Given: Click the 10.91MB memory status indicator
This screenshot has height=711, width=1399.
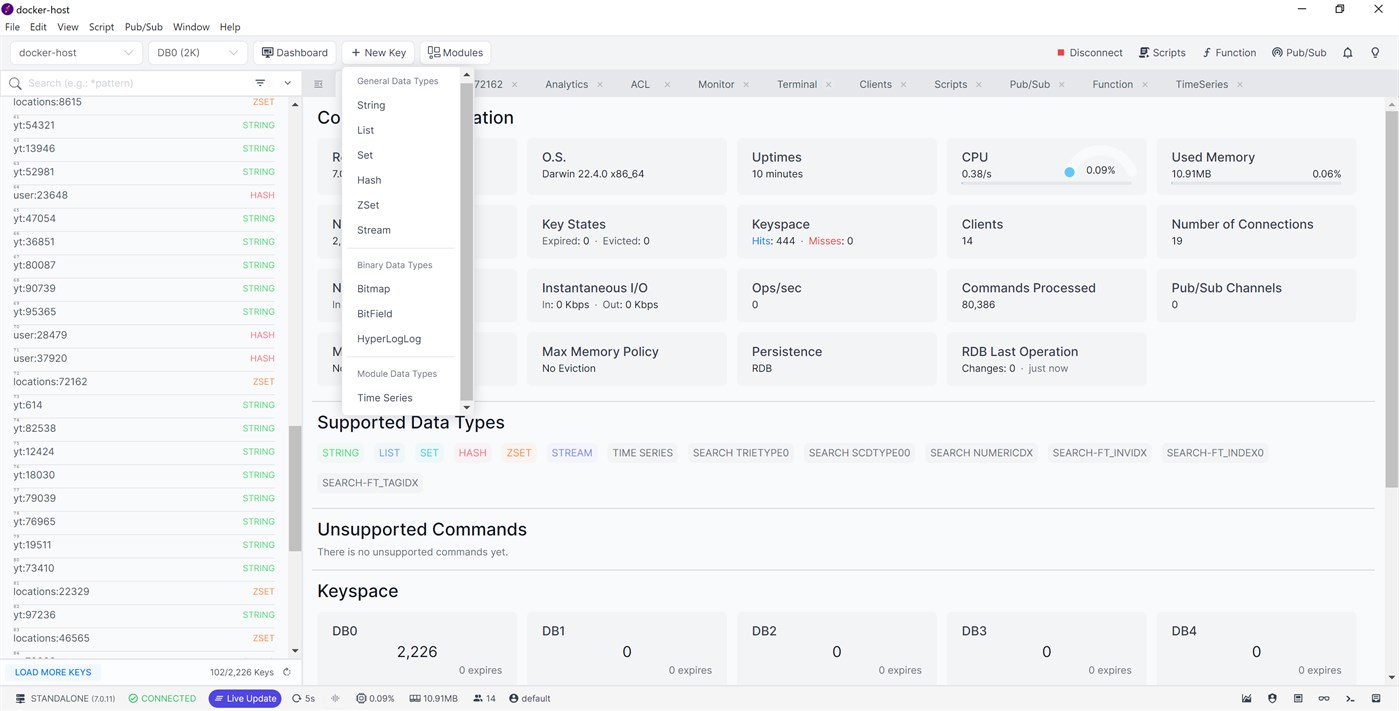Looking at the screenshot, I should point(433,699).
